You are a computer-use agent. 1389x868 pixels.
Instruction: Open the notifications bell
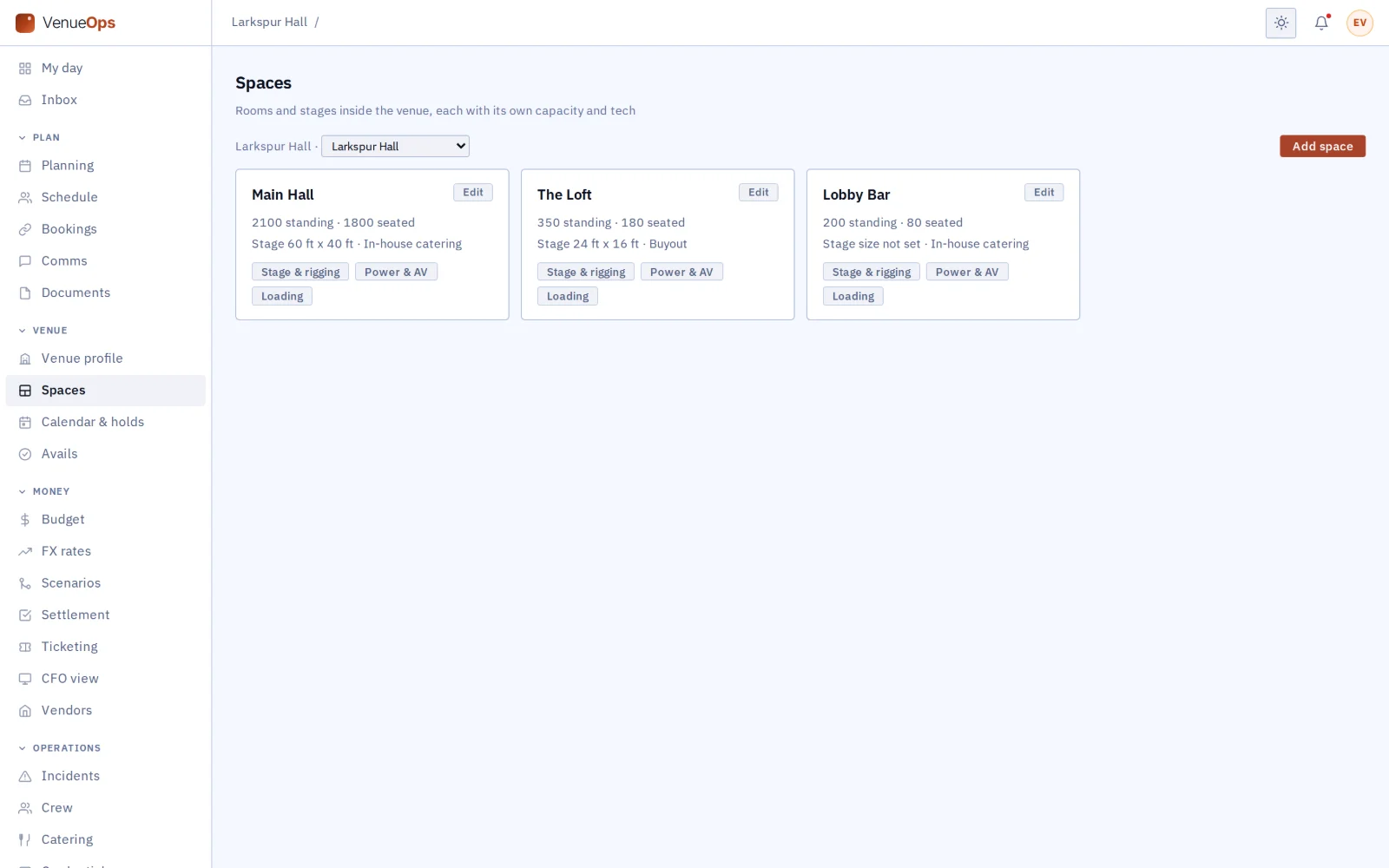tap(1321, 23)
